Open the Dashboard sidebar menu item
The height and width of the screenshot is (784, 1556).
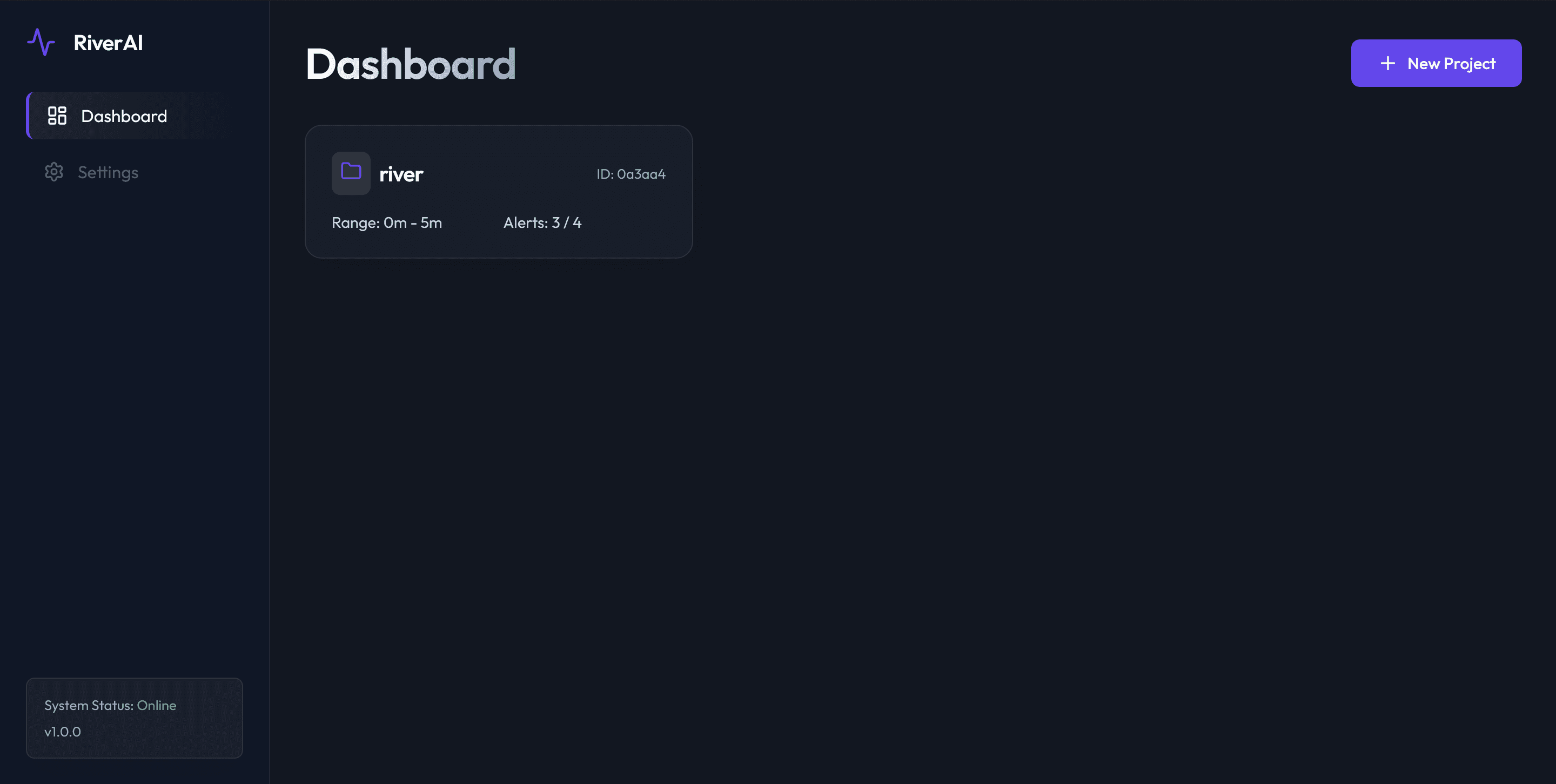pos(124,116)
